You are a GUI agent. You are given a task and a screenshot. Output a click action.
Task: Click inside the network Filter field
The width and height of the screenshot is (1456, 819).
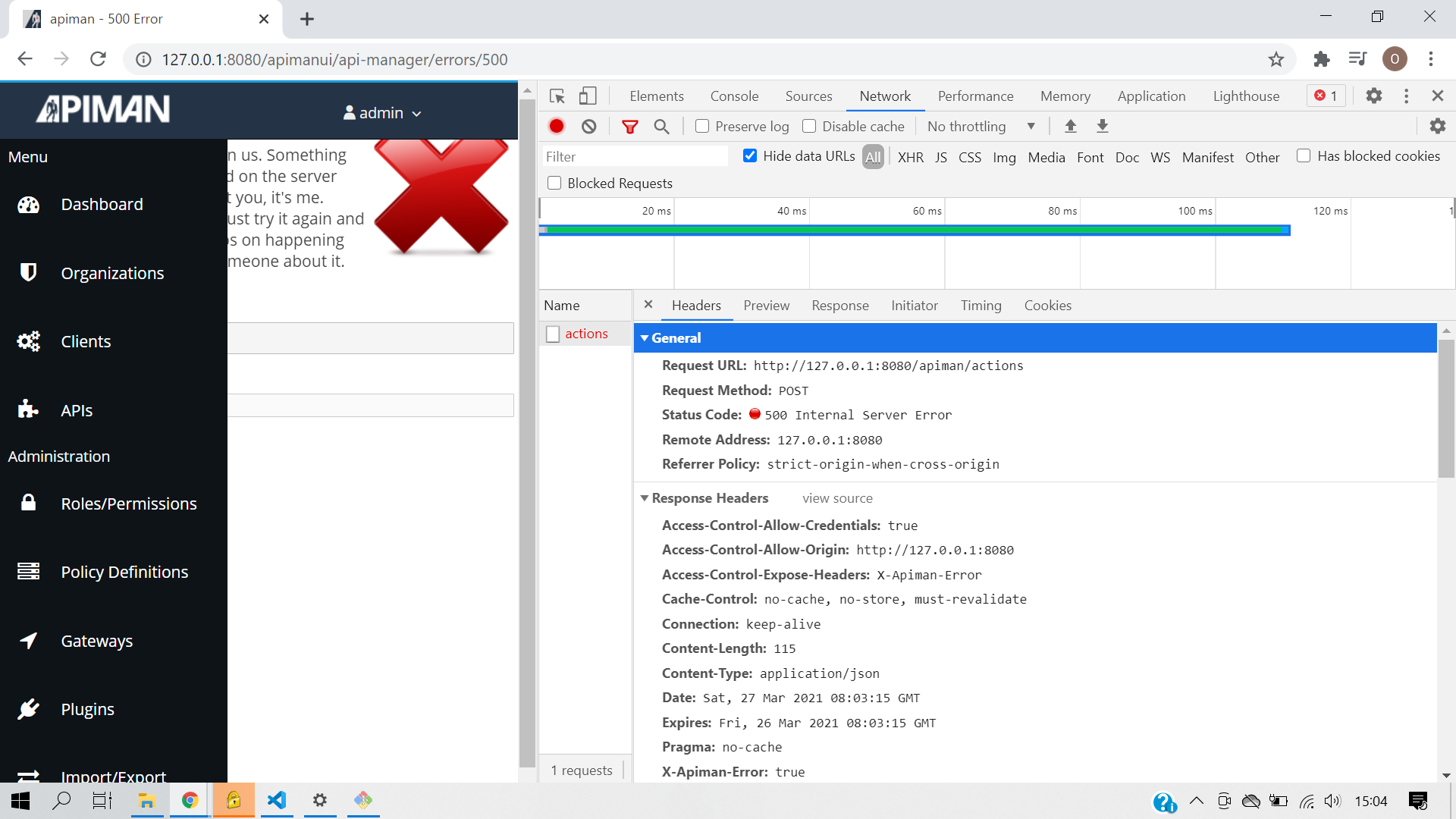635,156
